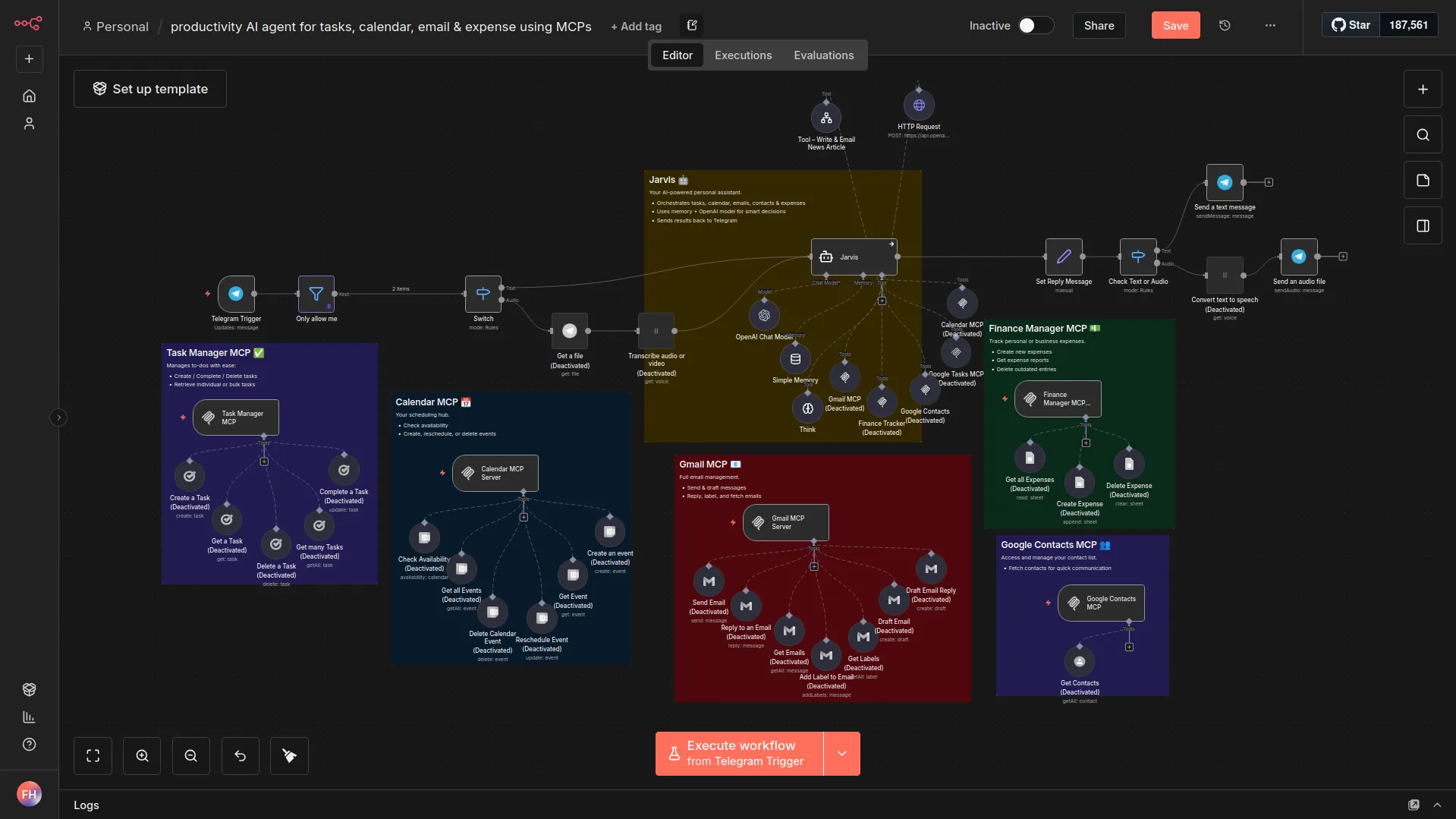Zoom out on the canvas

[191, 756]
